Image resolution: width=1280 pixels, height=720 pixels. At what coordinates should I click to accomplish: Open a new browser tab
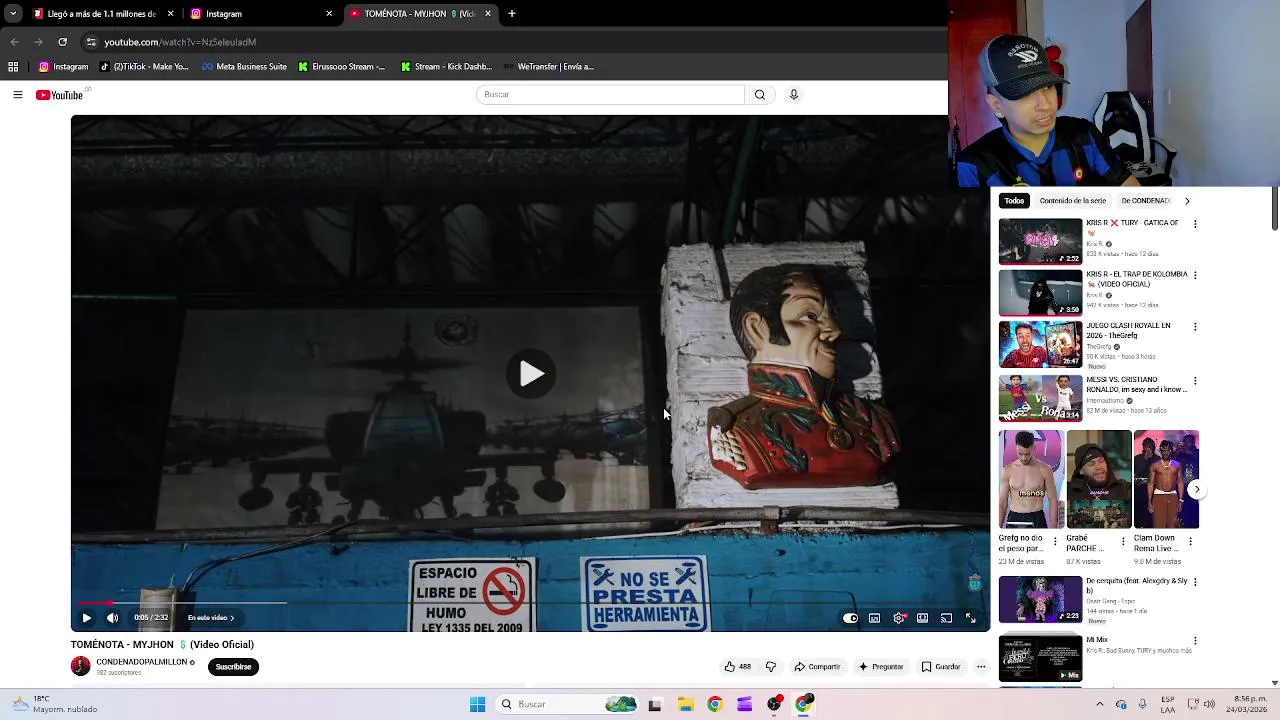click(x=512, y=14)
